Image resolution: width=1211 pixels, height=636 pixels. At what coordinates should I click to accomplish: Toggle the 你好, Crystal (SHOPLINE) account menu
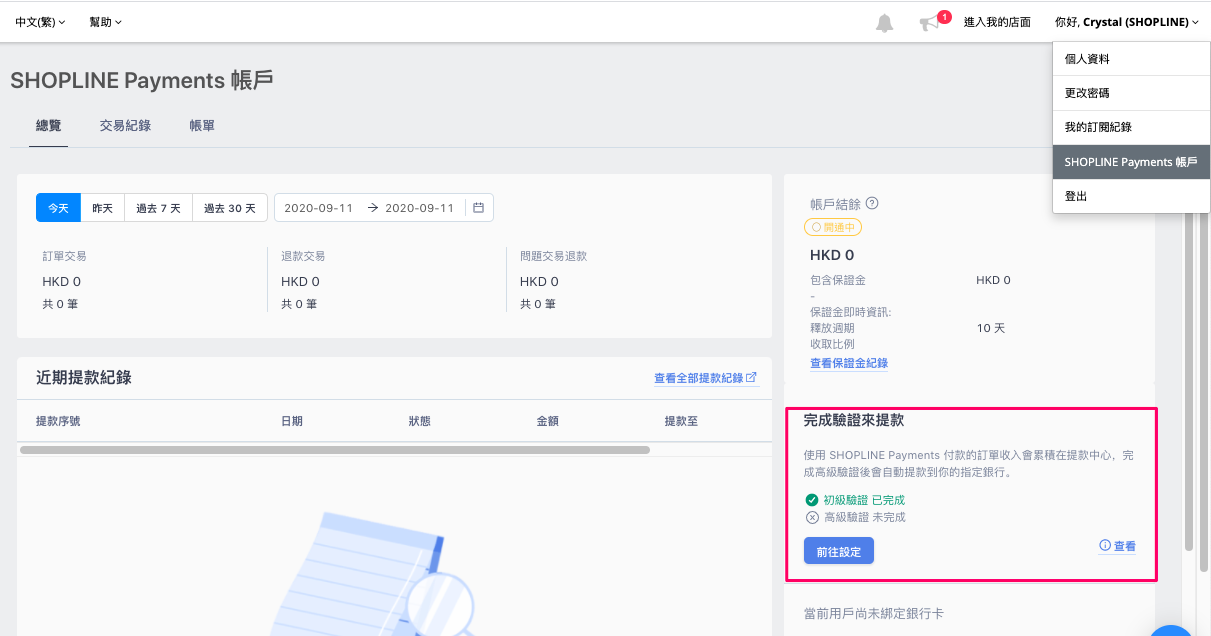point(1127,22)
